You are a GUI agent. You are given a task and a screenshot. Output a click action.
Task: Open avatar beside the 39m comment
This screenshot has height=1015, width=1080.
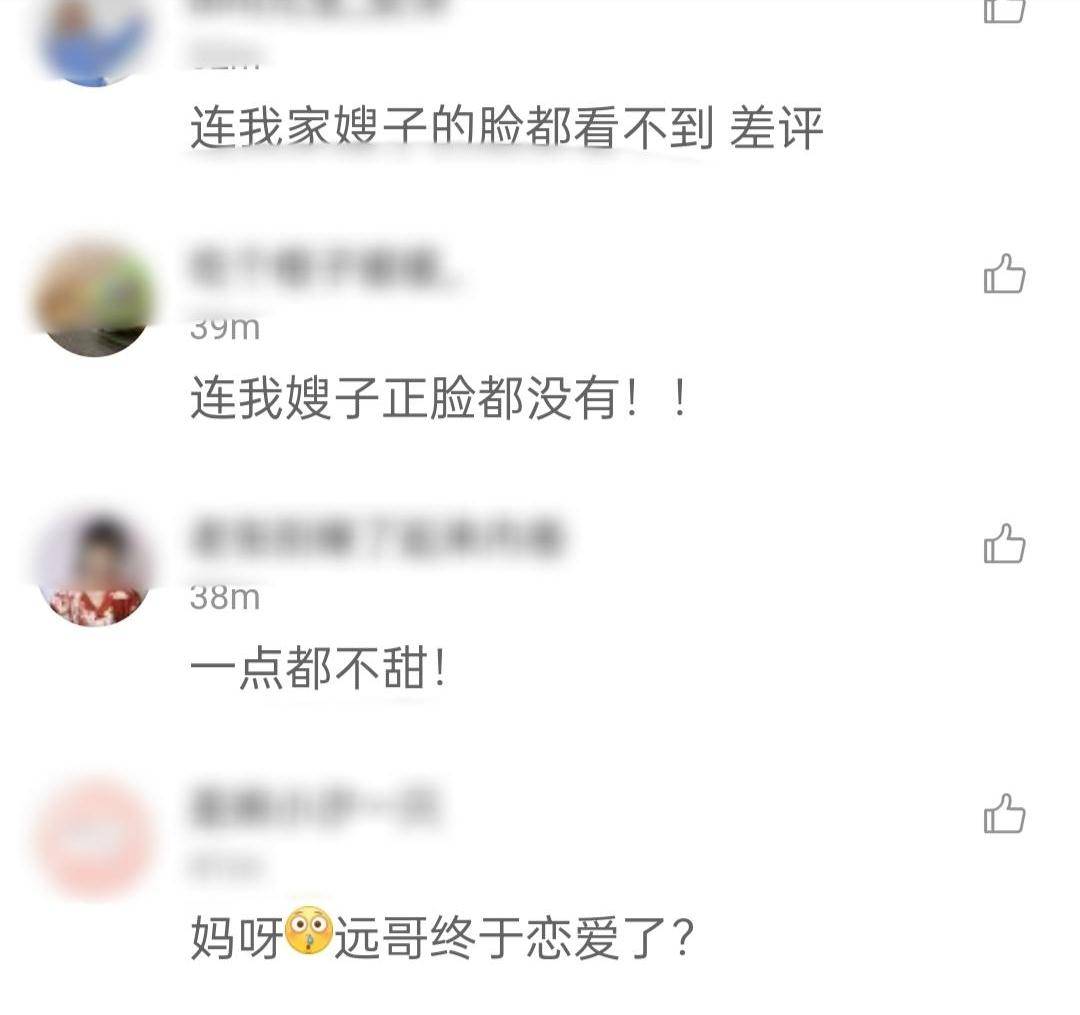94,300
